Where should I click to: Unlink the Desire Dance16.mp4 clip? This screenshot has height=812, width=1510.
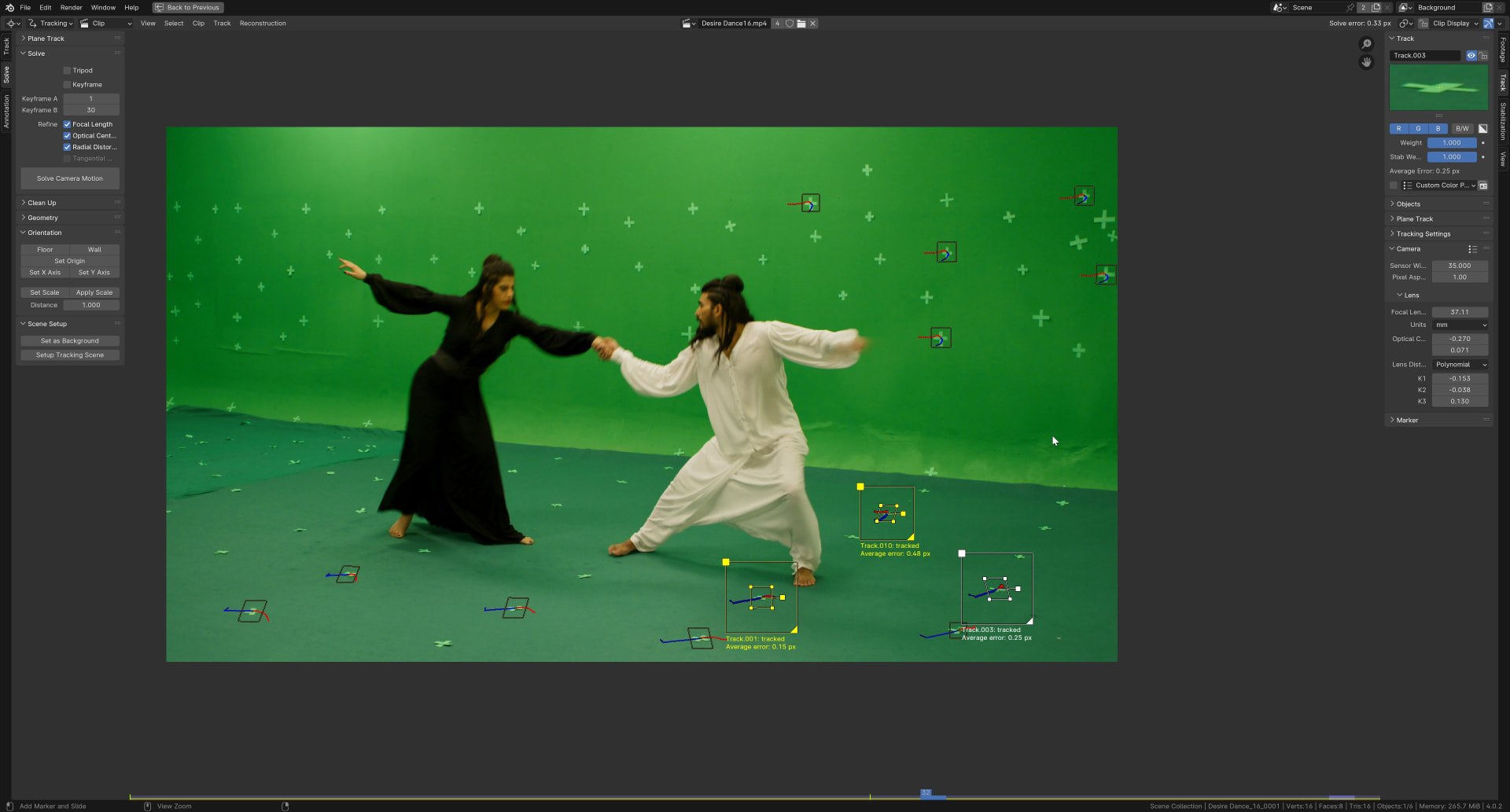tap(813, 24)
